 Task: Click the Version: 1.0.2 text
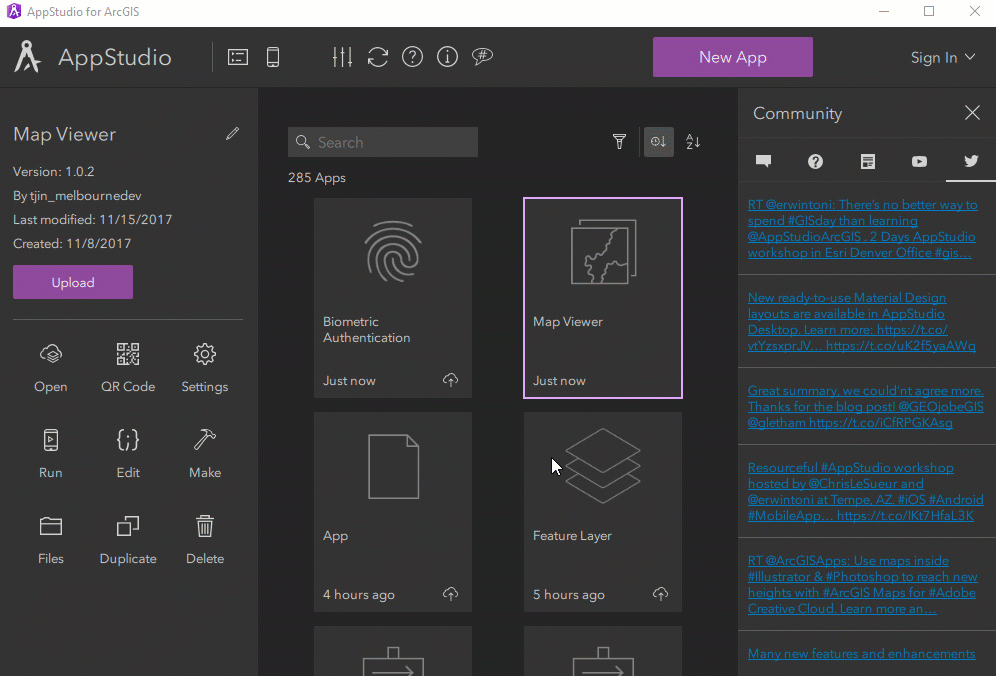[53, 172]
